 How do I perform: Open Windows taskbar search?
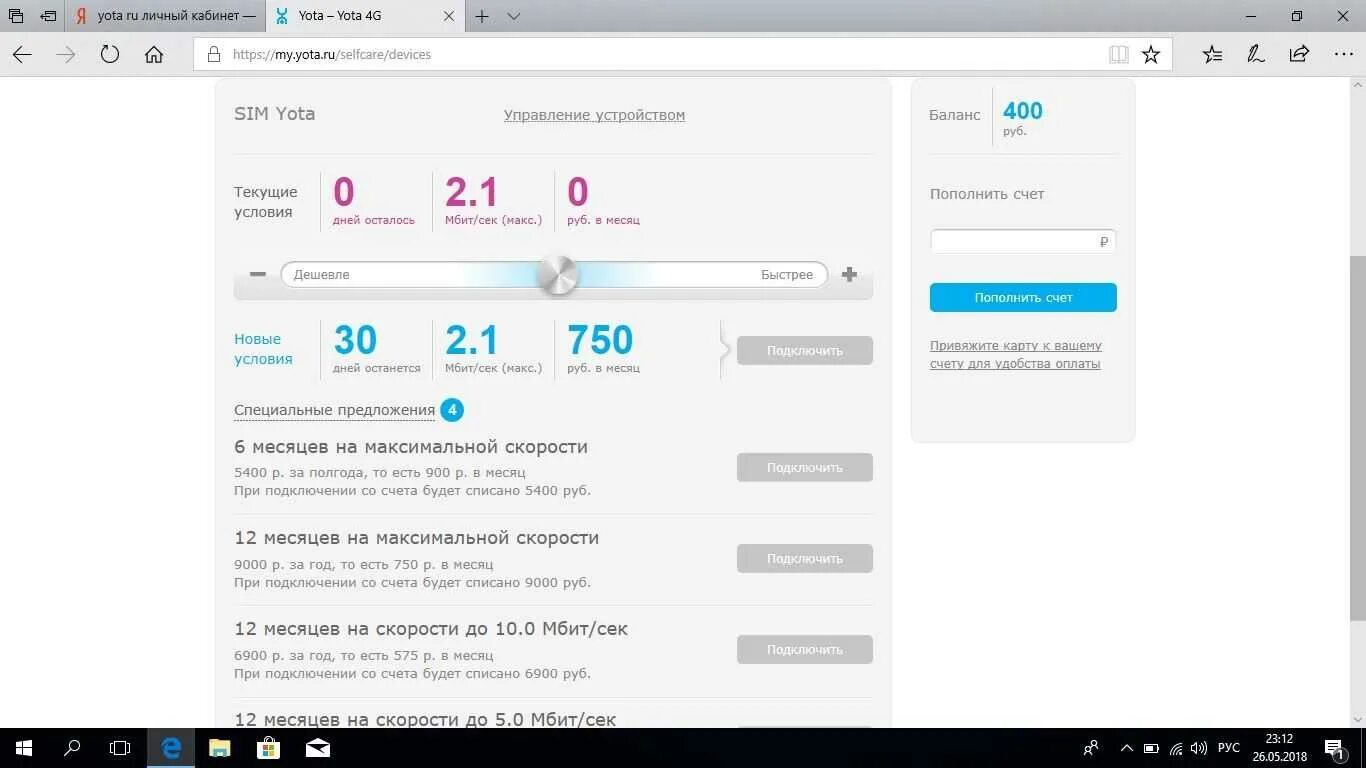point(72,747)
